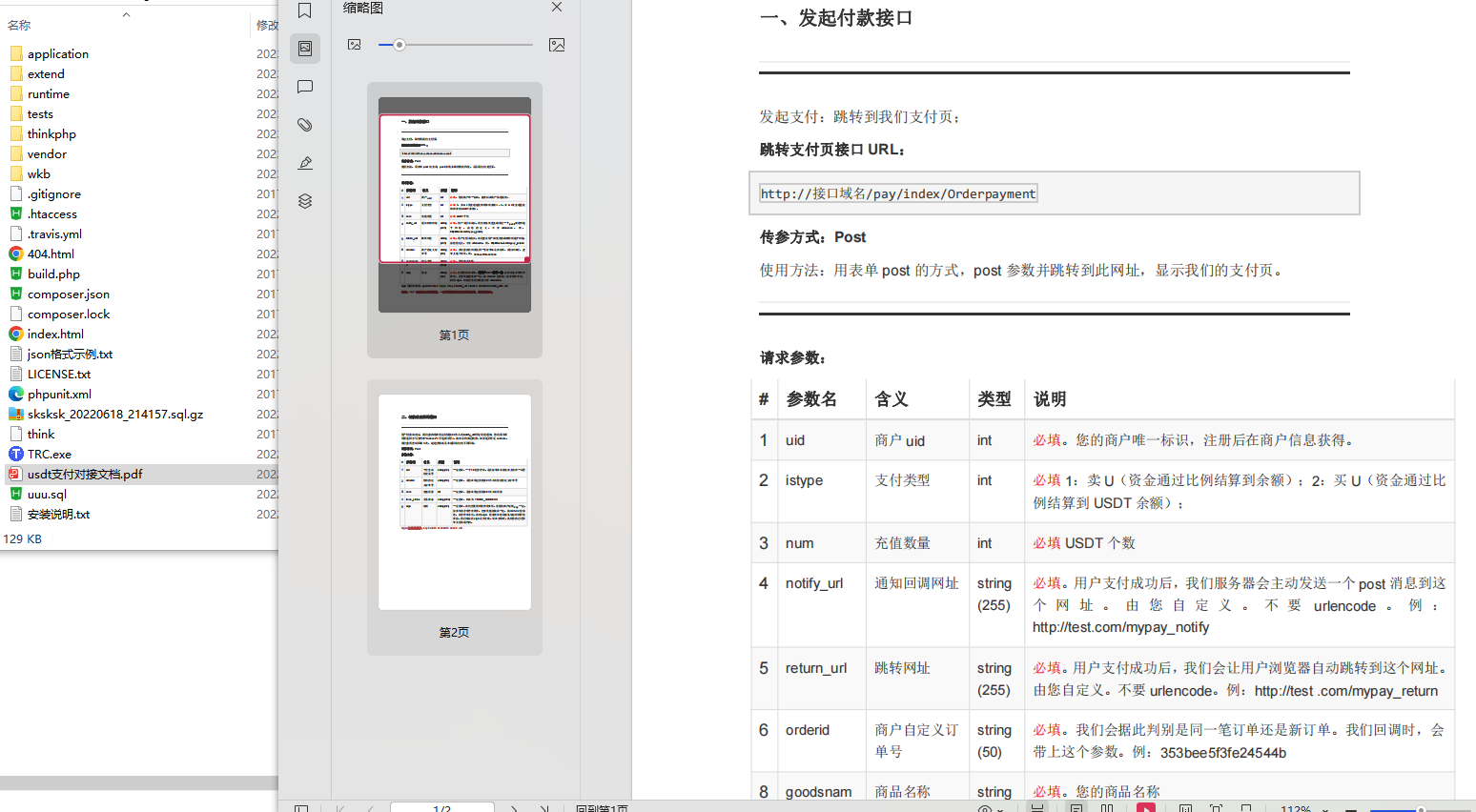Select the 404.html Chrome file icon

pos(16,254)
